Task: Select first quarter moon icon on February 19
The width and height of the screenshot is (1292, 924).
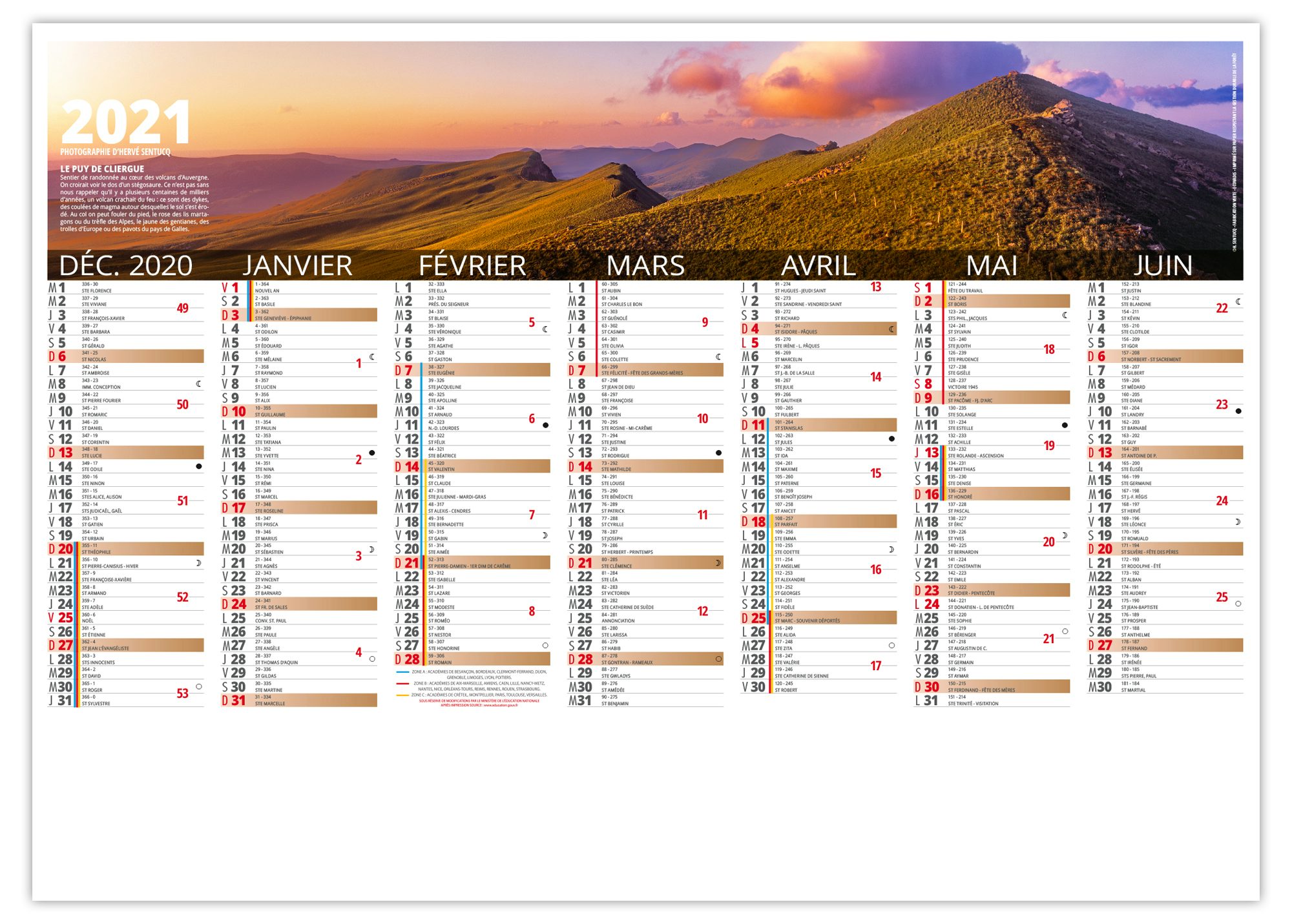Action: (545, 535)
